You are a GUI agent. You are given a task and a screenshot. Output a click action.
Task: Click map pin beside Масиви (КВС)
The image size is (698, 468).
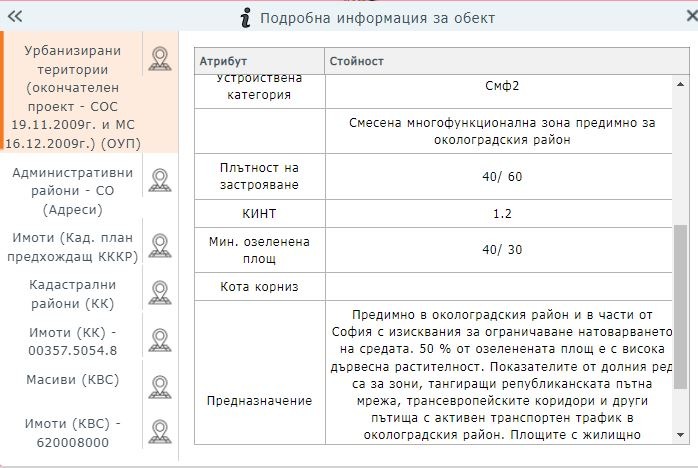159,384
